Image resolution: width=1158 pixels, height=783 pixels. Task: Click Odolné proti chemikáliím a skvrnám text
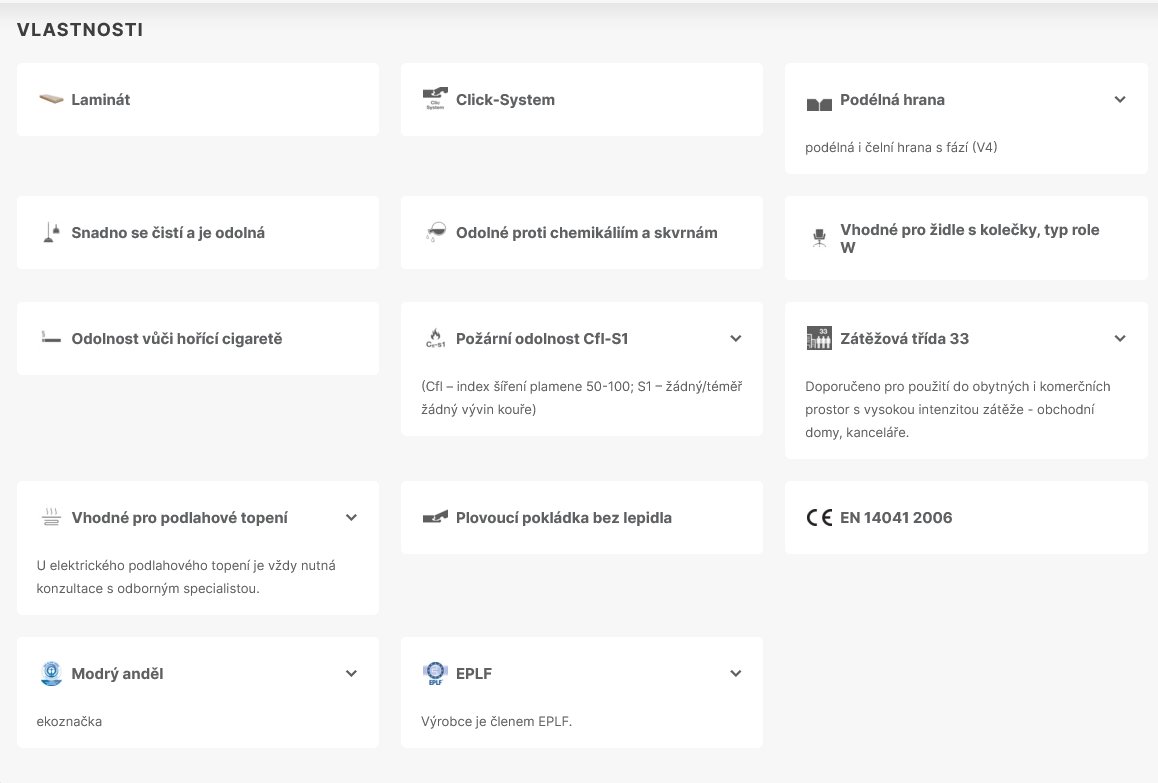(586, 233)
